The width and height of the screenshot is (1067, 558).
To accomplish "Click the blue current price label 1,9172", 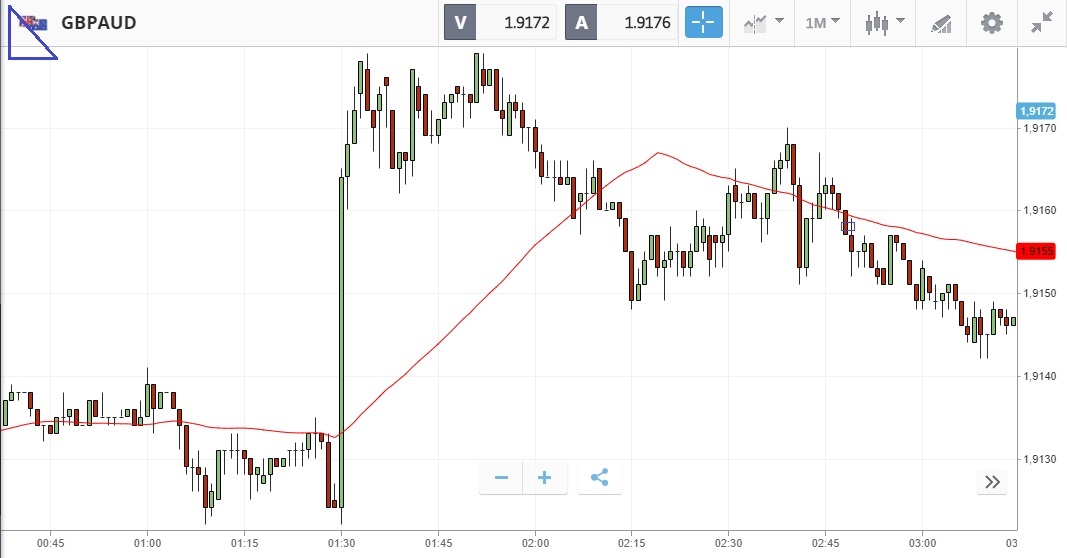I will (1037, 111).
